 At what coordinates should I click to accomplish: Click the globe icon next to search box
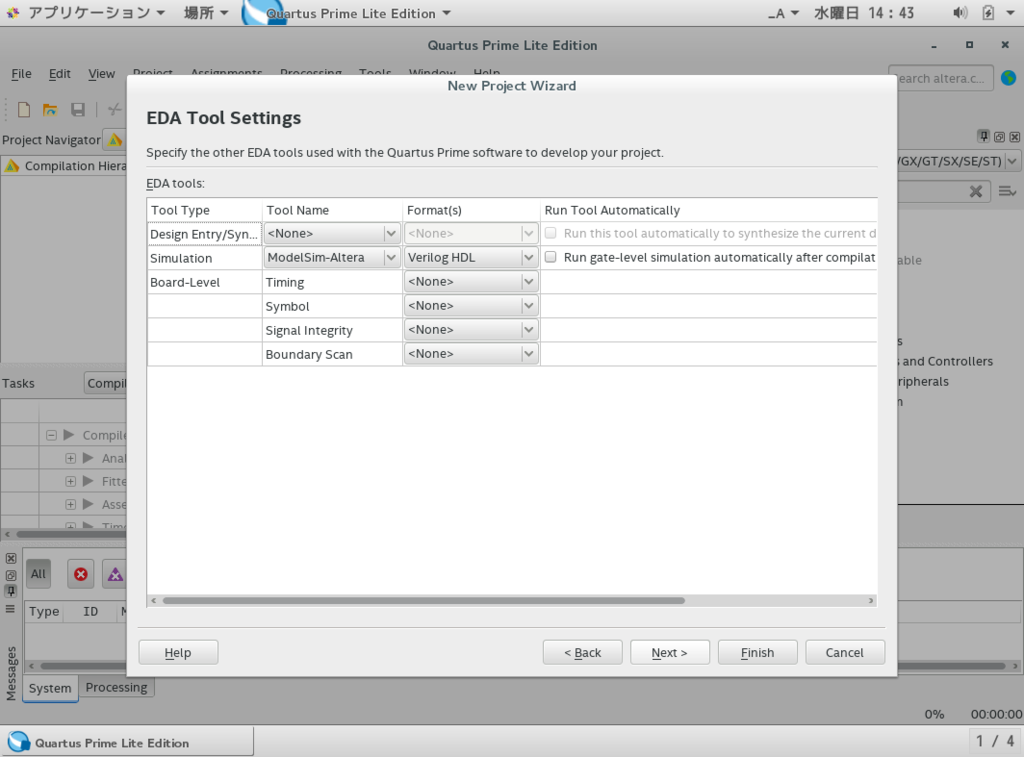[1008, 78]
